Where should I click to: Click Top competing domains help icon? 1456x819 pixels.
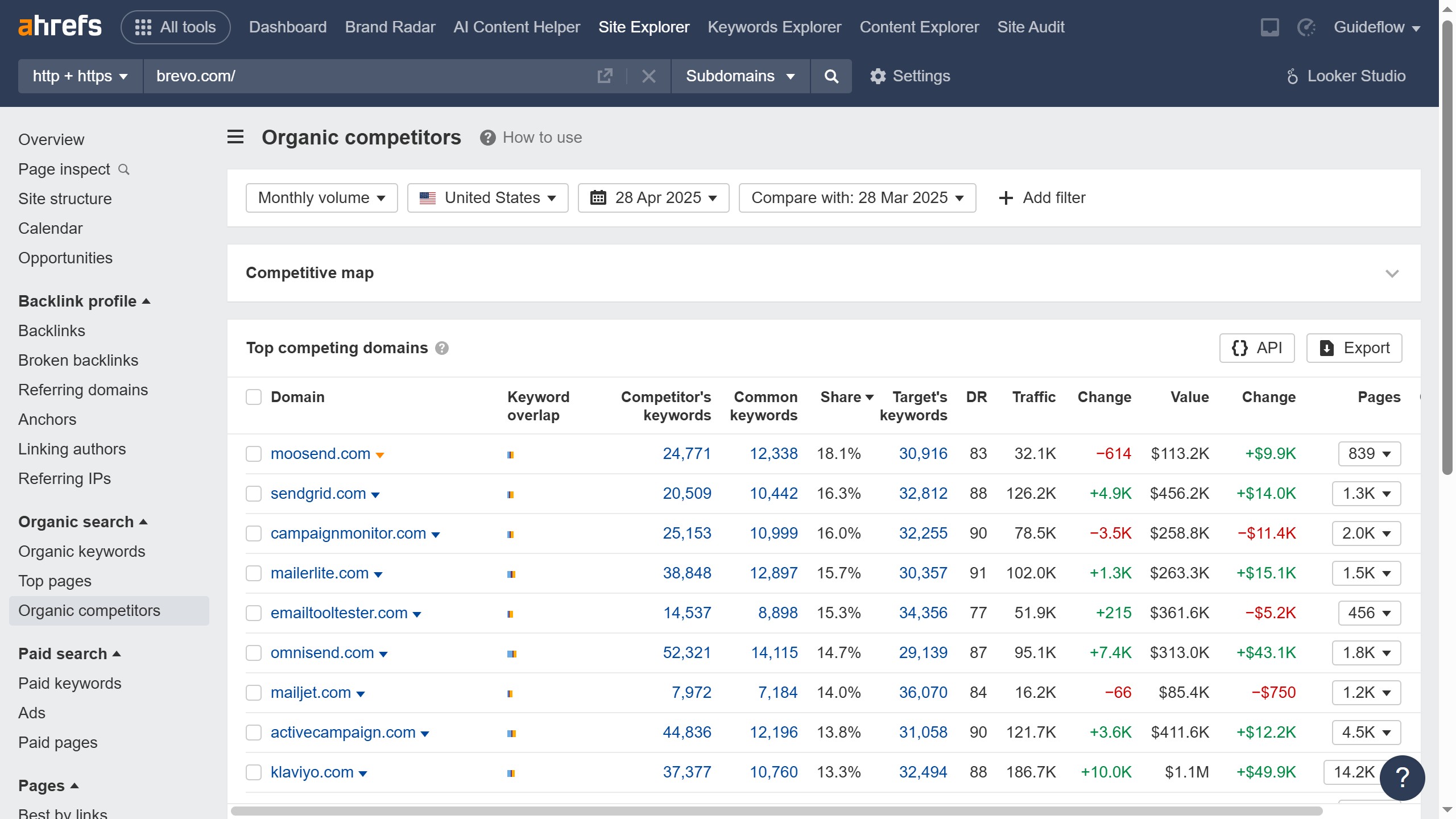coord(442,348)
